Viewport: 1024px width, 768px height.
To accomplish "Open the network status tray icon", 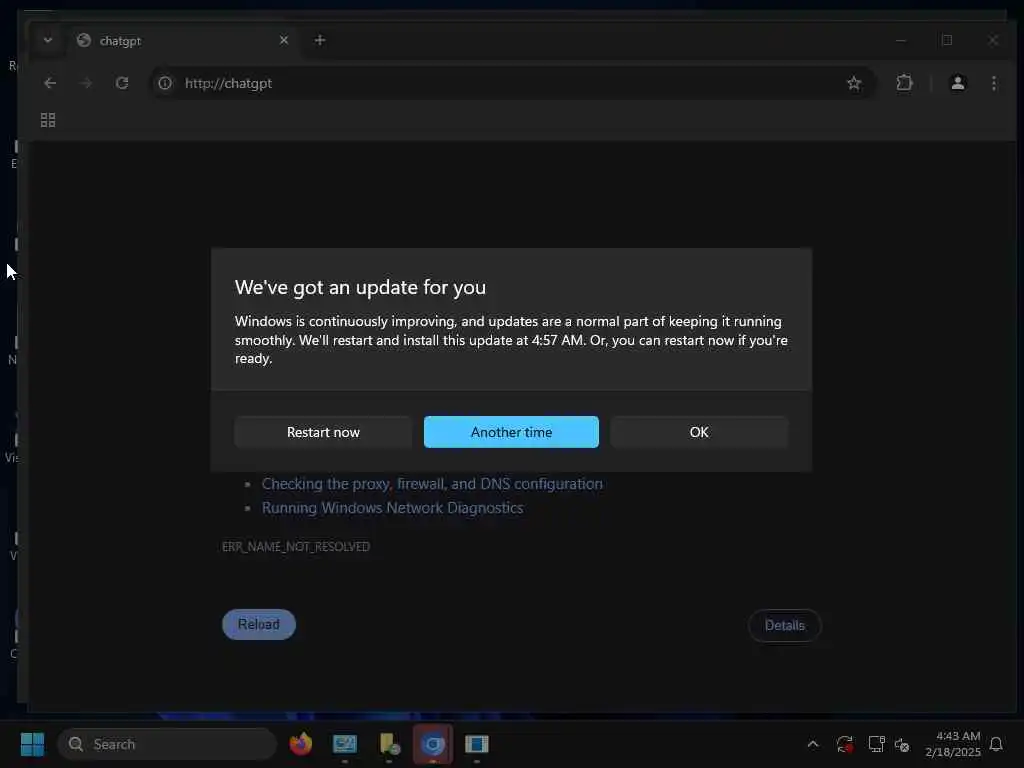I will click(876, 744).
